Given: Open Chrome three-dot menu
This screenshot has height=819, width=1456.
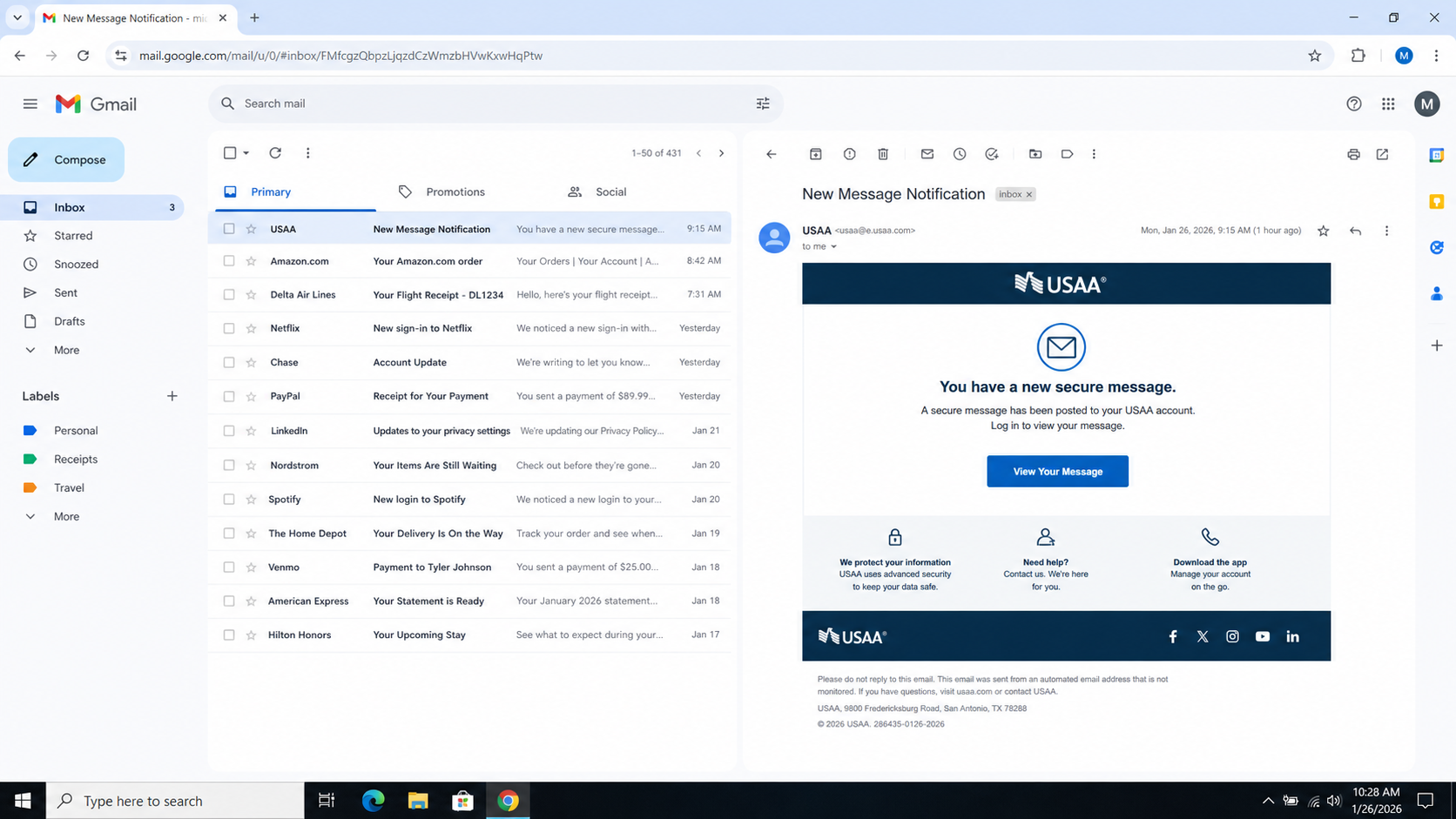Looking at the screenshot, I should (x=1436, y=56).
